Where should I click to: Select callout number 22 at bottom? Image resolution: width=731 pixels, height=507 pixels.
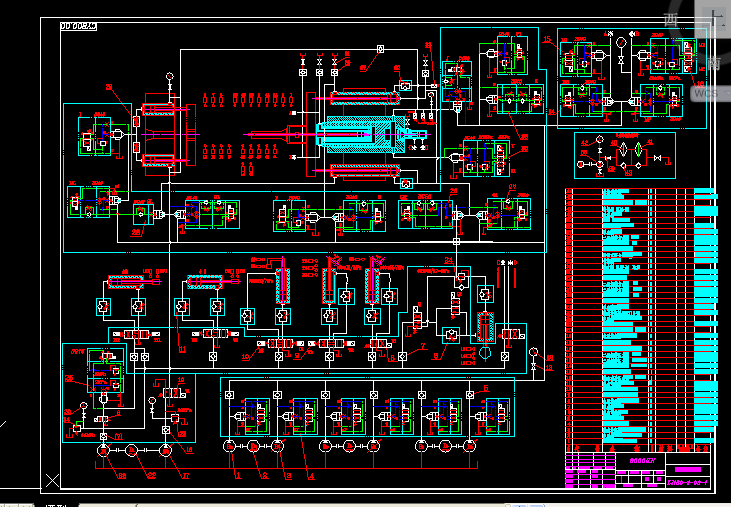(x=152, y=476)
